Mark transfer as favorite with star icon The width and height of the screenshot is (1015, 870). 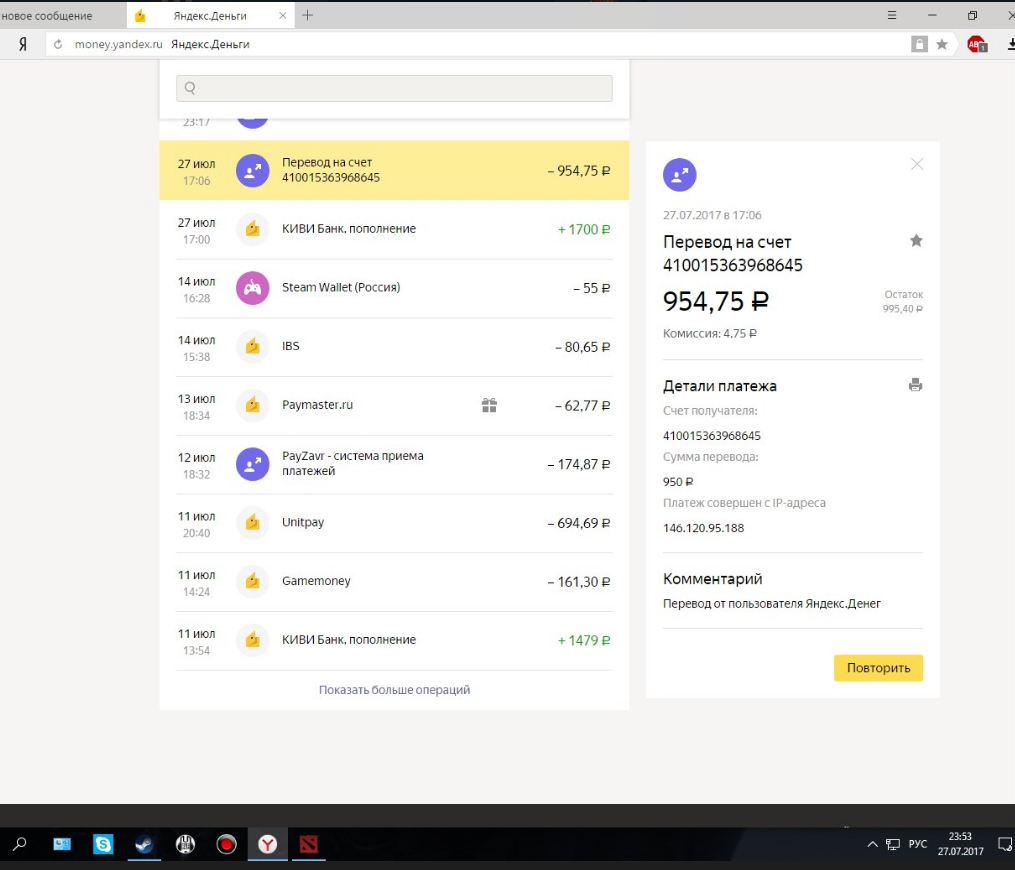pos(916,241)
